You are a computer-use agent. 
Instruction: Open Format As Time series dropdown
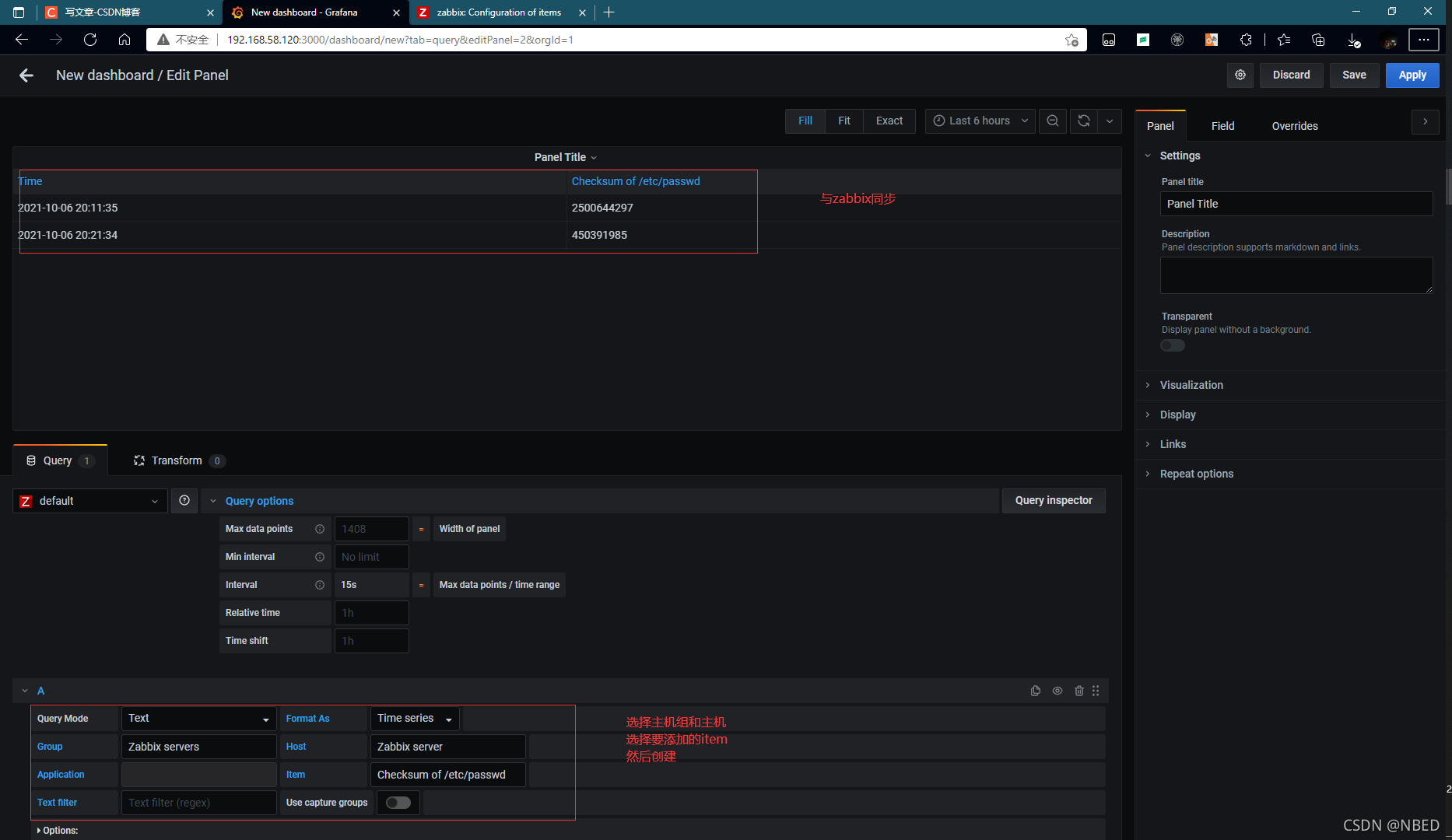(415, 719)
